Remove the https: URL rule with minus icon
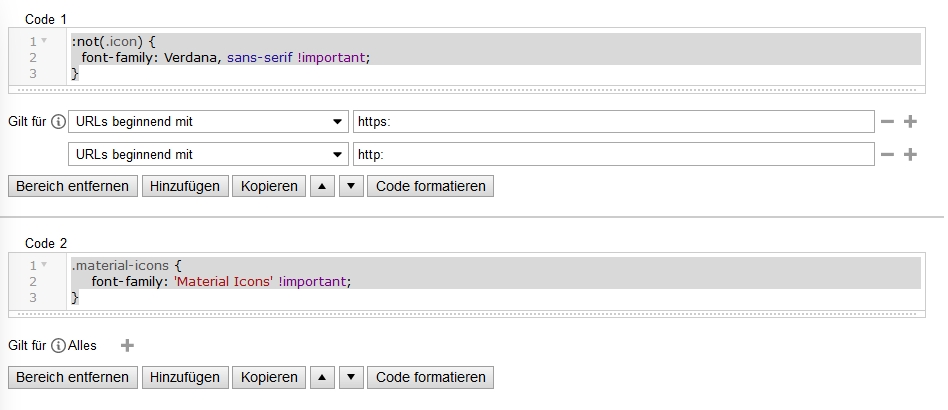 [887, 122]
